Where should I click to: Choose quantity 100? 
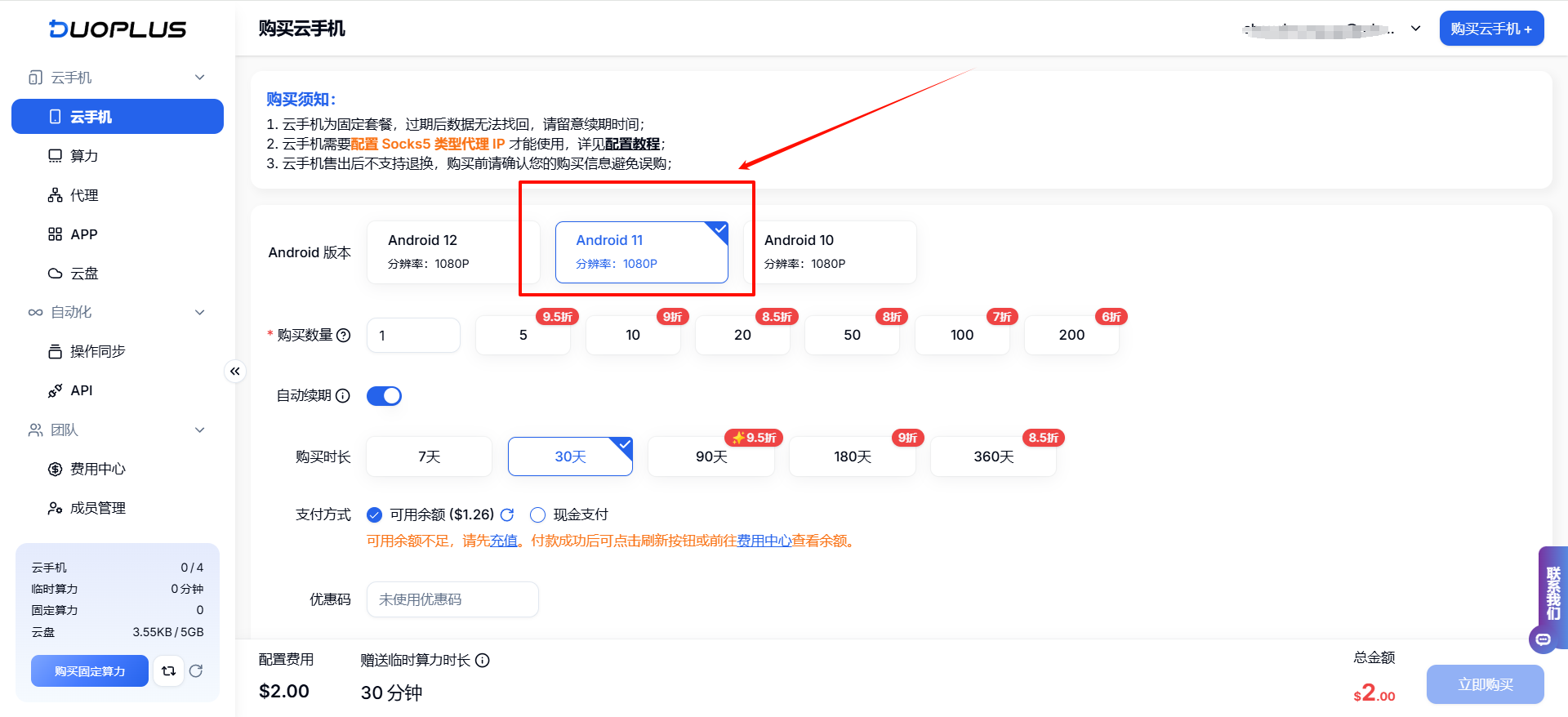coord(962,336)
